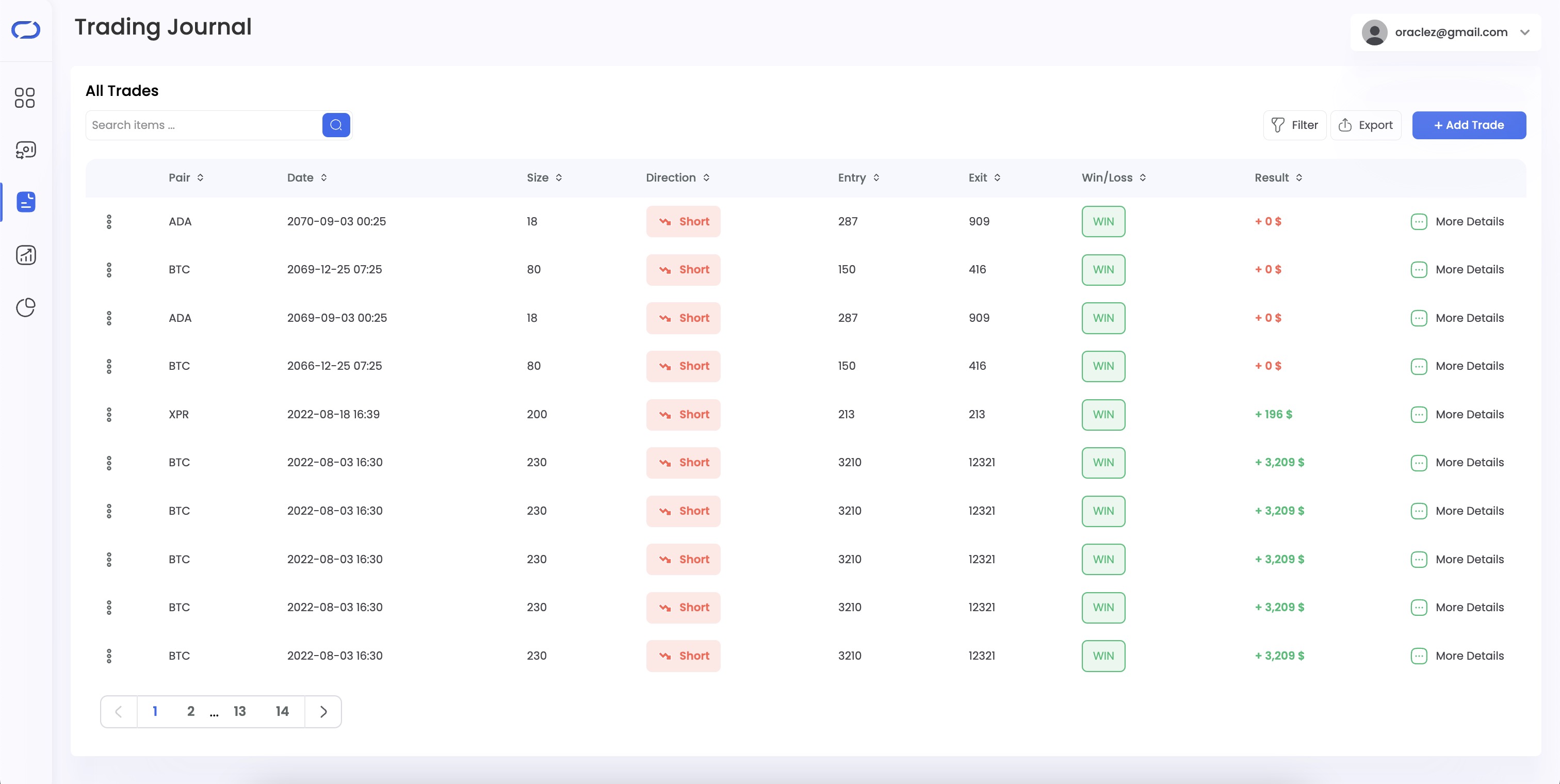Open the second sidebar icon below dashboard
The width and height of the screenshot is (1560, 784).
[25, 150]
